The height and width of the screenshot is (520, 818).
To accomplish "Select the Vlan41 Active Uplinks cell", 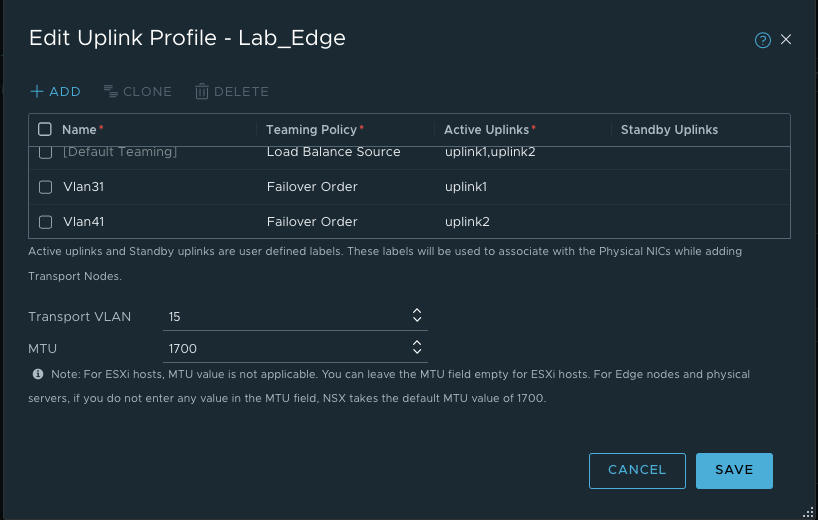I will 467,222.
